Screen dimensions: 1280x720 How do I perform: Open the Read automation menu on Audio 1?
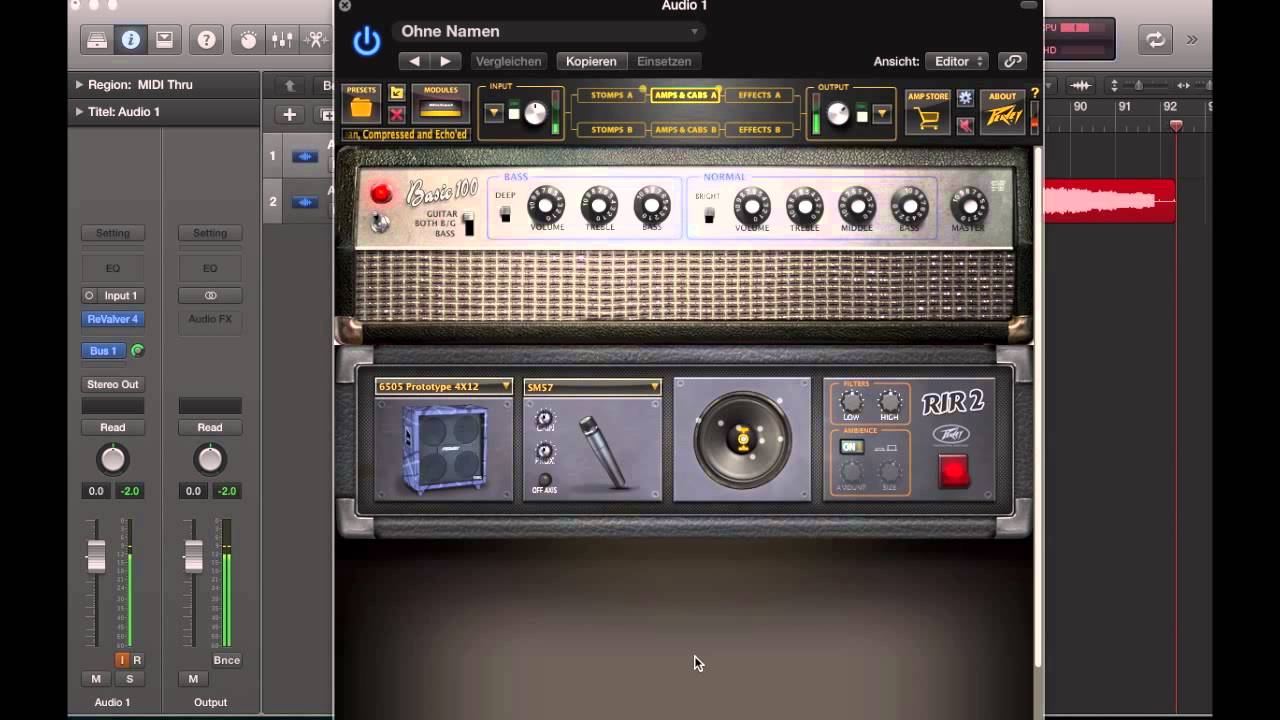point(112,427)
